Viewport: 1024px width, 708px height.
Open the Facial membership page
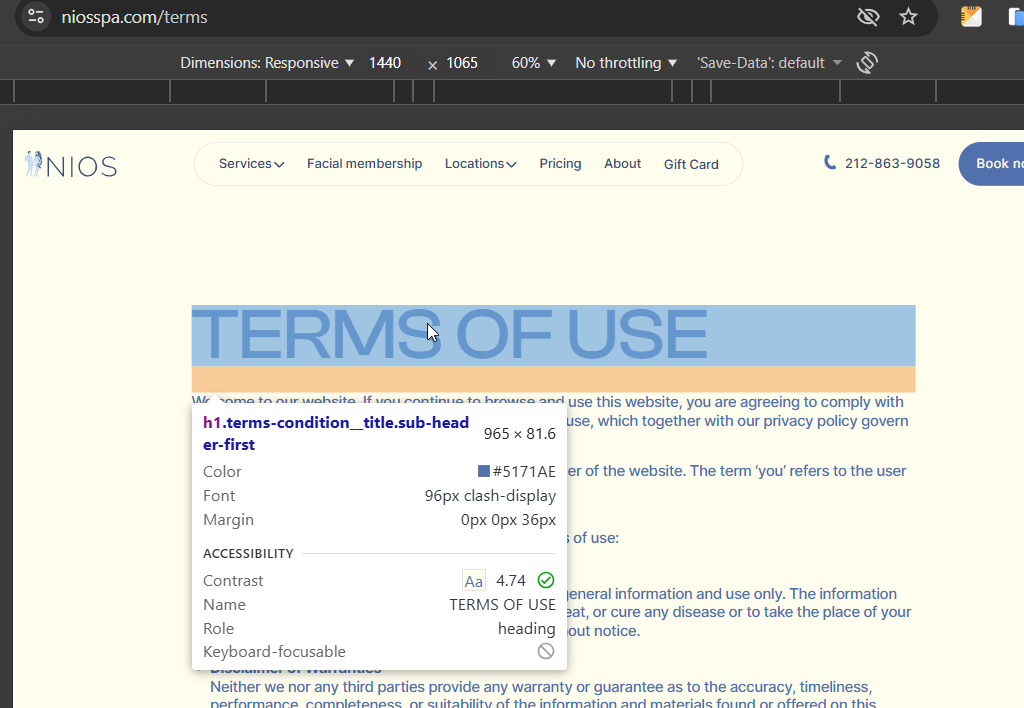[x=364, y=164]
